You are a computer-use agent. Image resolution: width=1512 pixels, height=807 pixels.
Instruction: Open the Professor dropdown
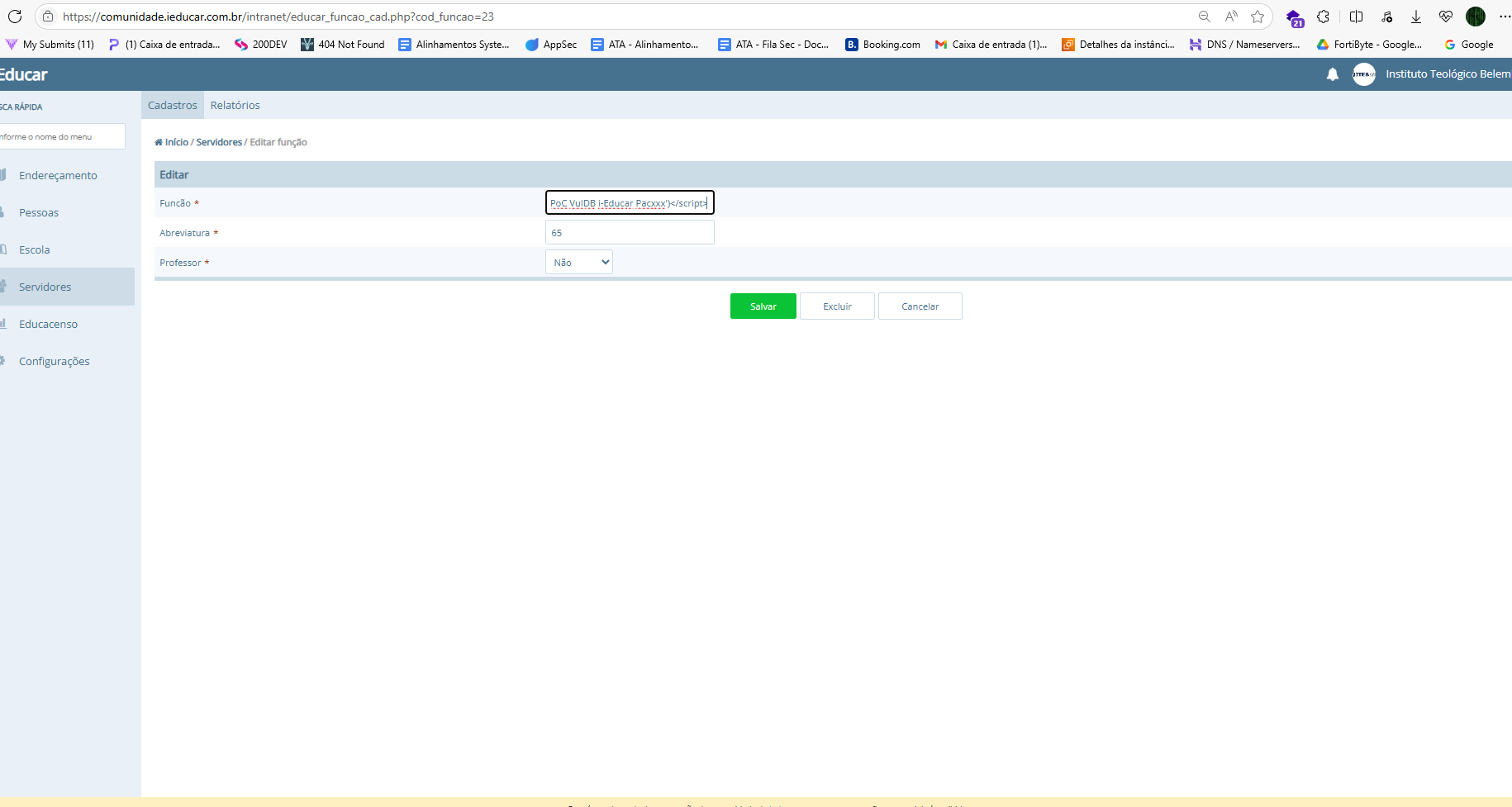point(579,262)
